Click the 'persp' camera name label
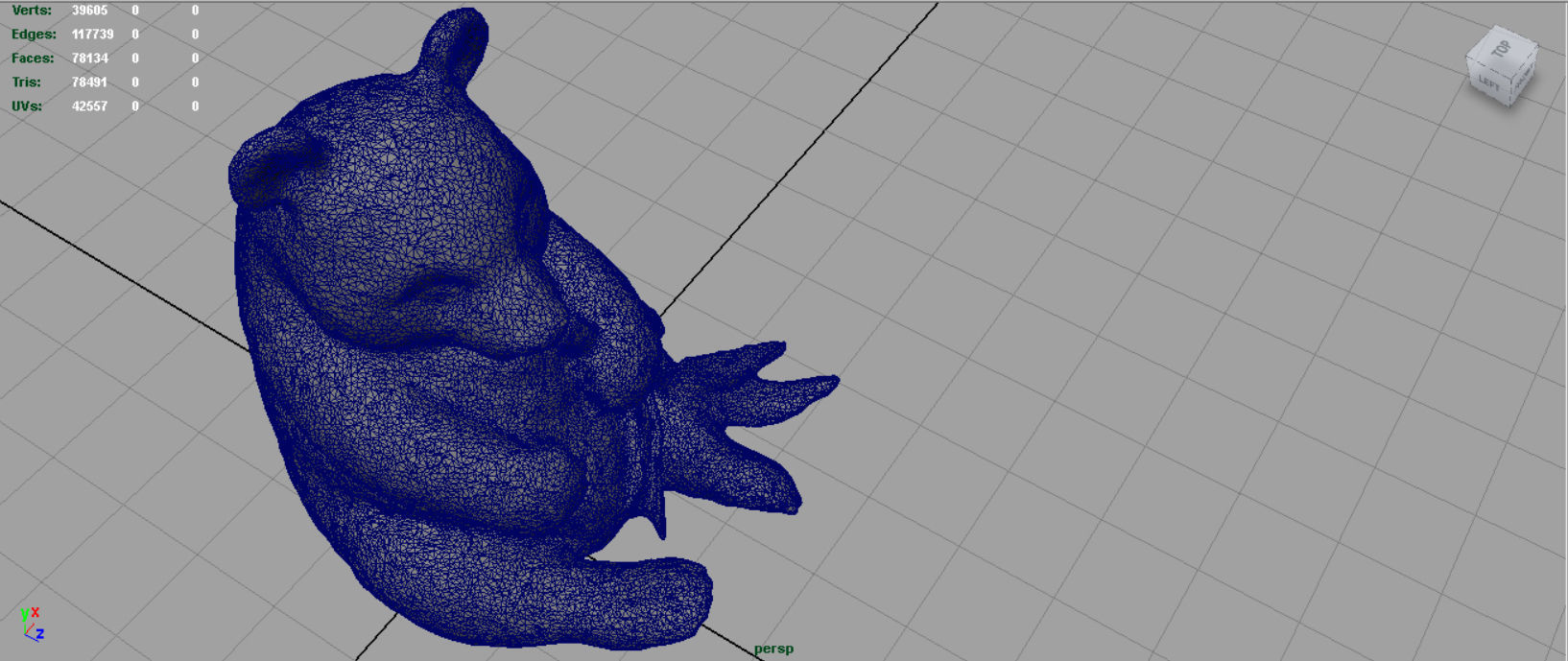 (x=773, y=649)
